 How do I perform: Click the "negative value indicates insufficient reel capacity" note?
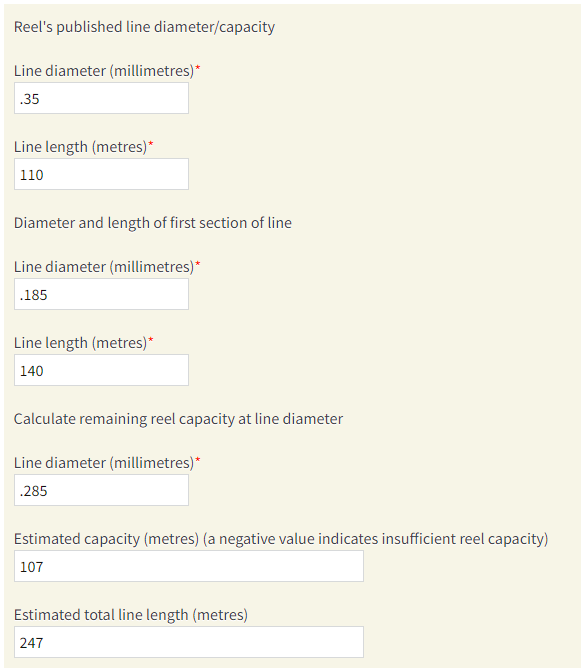(x=376, y=539)
